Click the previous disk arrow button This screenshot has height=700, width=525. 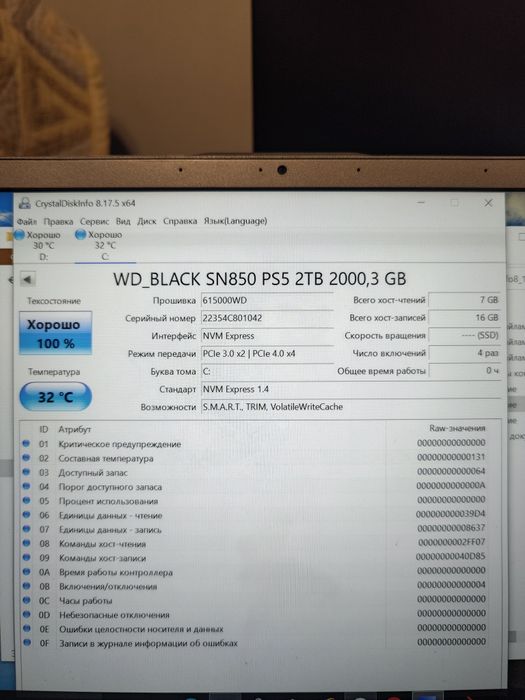(27, 279)
